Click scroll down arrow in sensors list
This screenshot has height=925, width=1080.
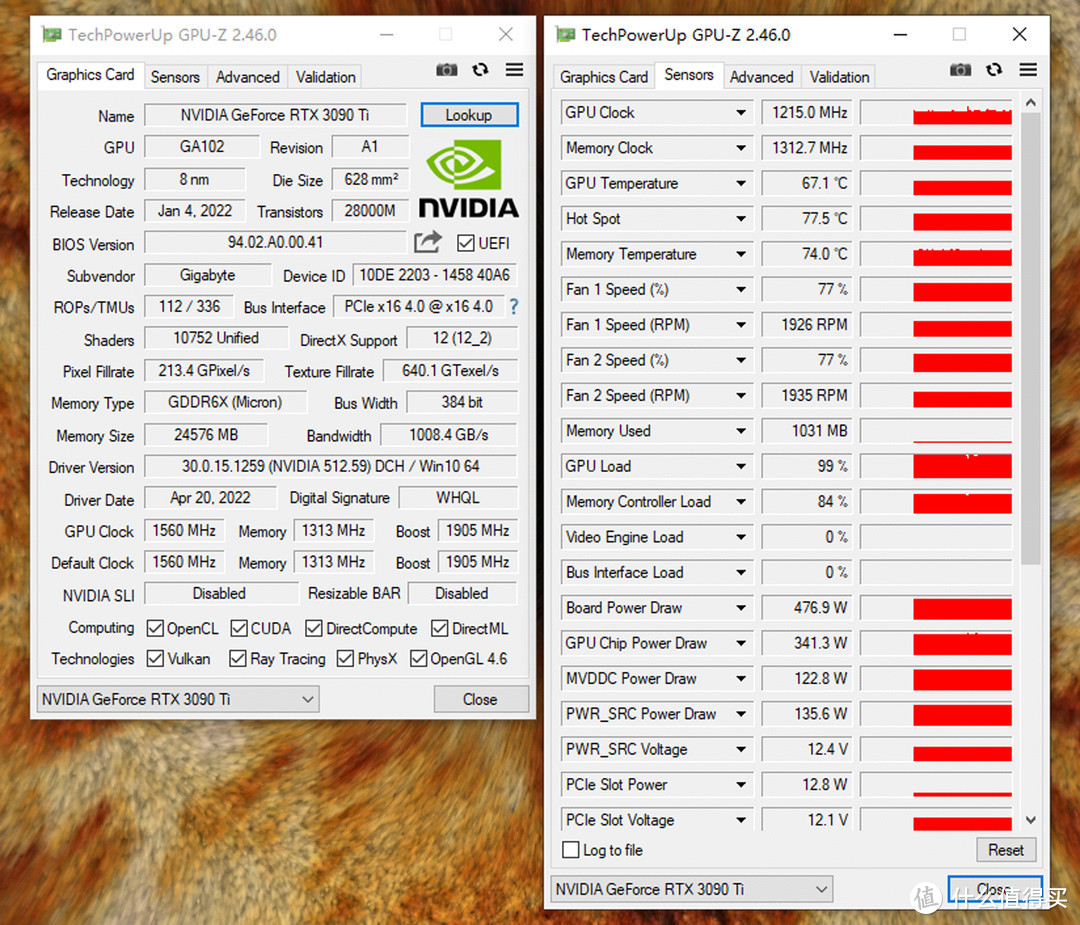click(1030, 820)
